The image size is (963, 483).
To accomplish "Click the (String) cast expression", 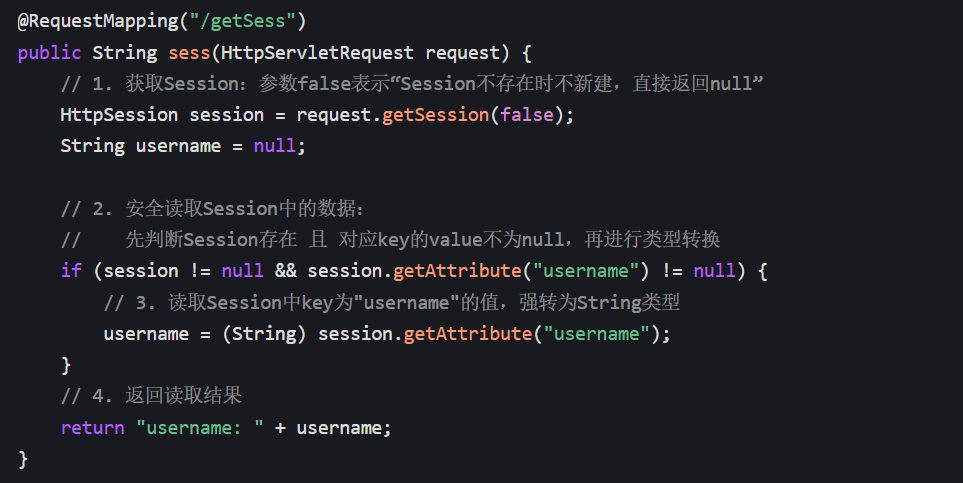I will pos(264,334).
